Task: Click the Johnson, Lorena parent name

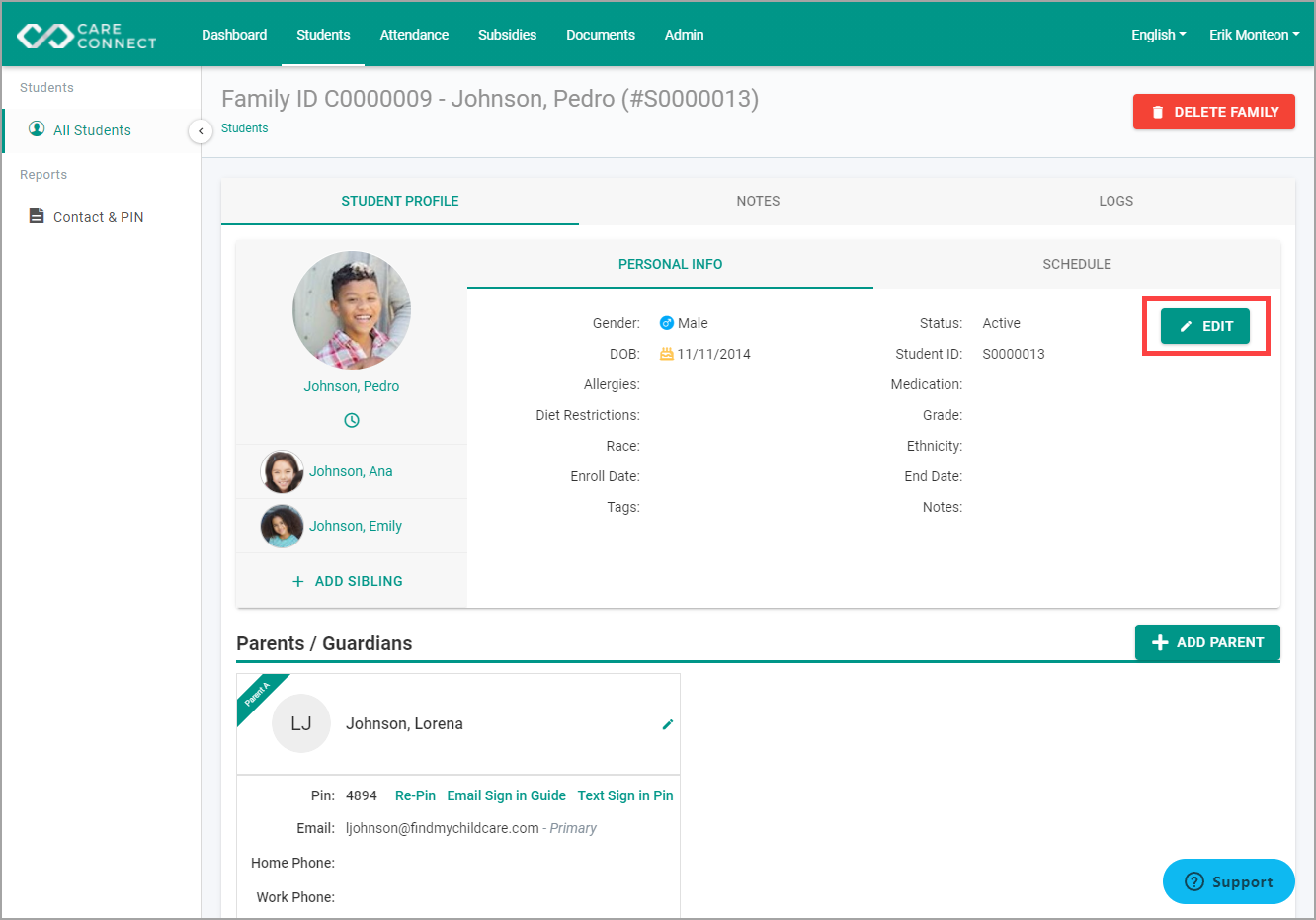Action: [404, 723]
